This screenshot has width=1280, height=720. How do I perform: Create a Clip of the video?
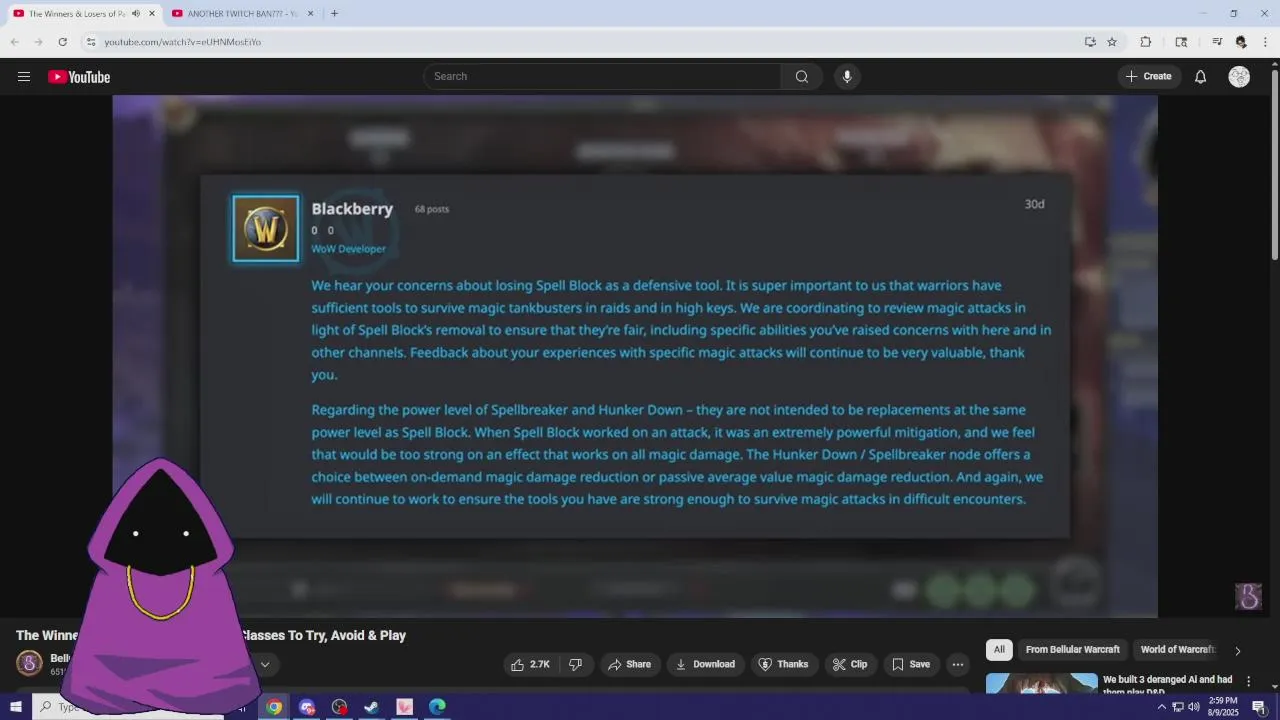pos(850,664)
